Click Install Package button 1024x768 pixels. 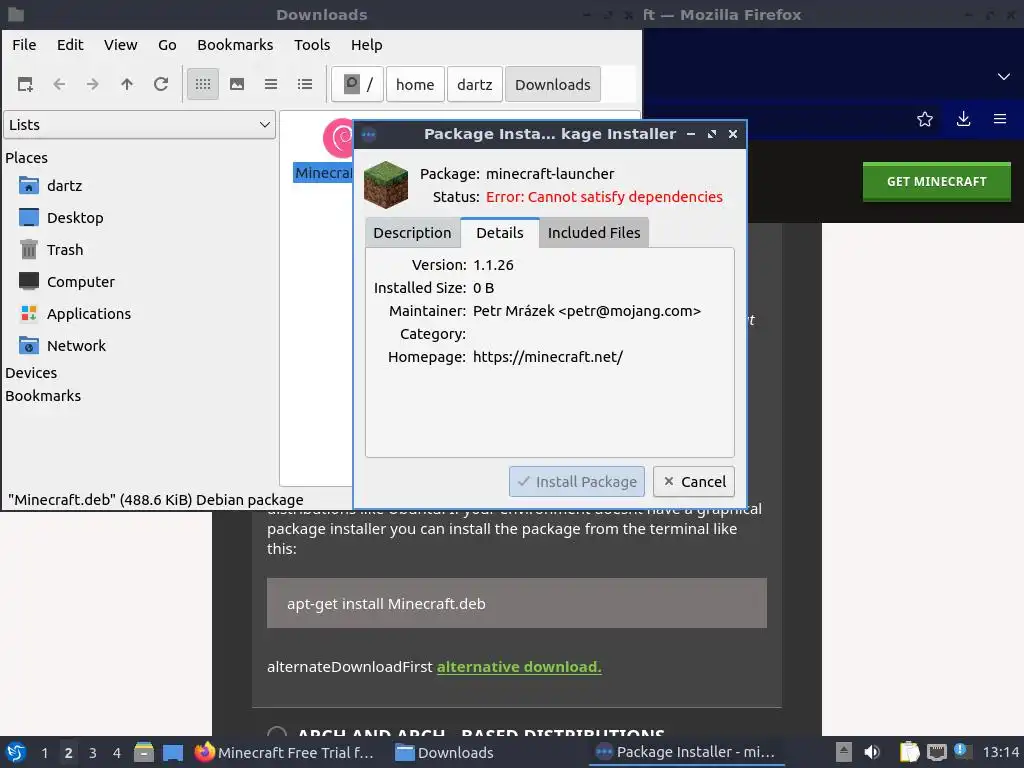pos(577,481)
